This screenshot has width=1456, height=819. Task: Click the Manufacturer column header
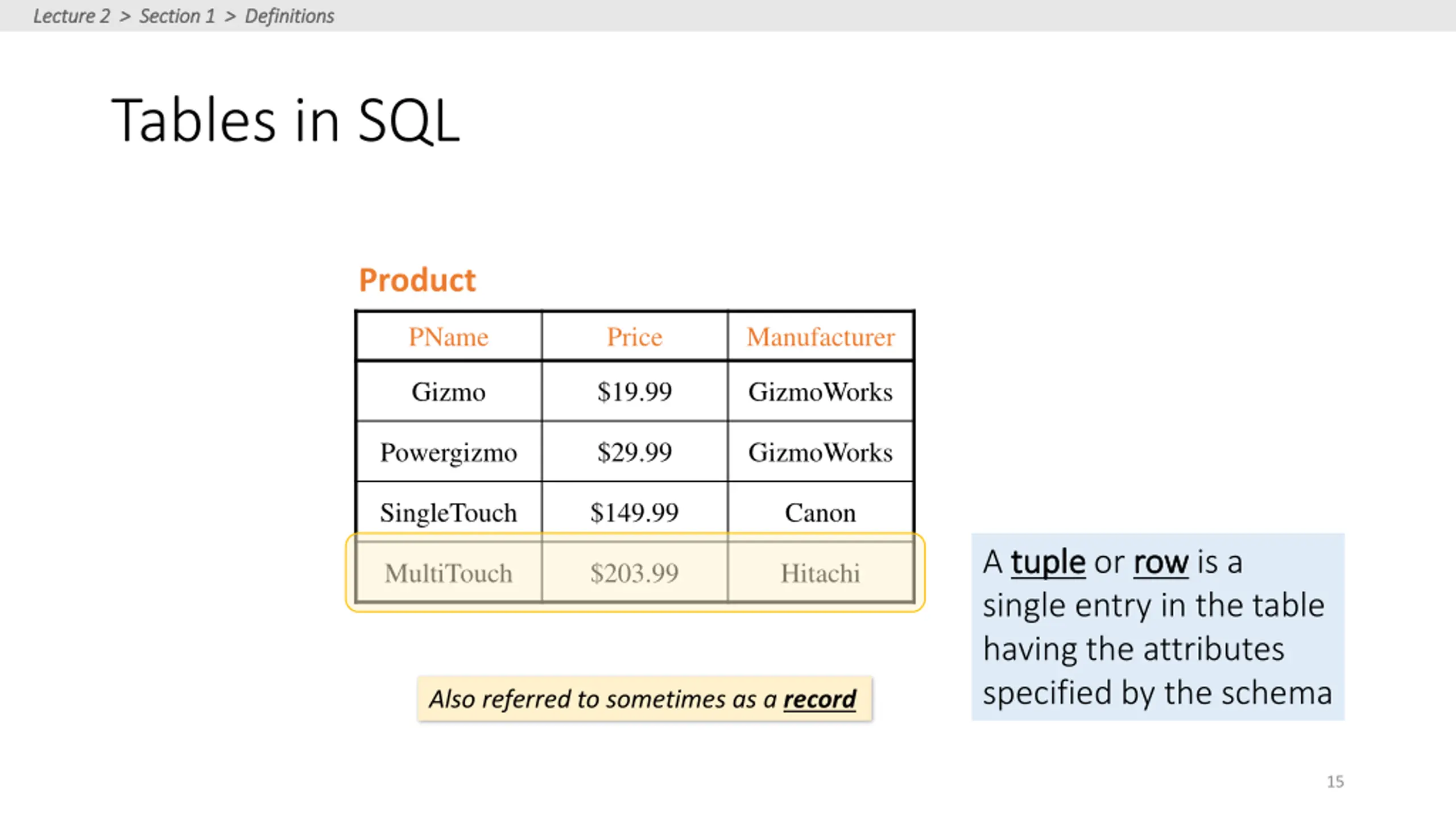pos(821,337)
